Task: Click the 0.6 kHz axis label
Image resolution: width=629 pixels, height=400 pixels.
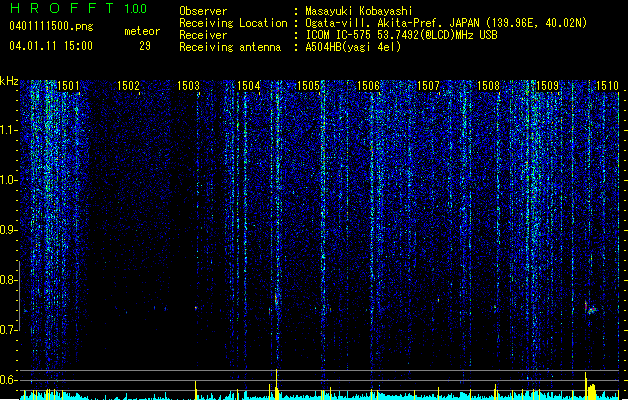Action: click(8, 380)
